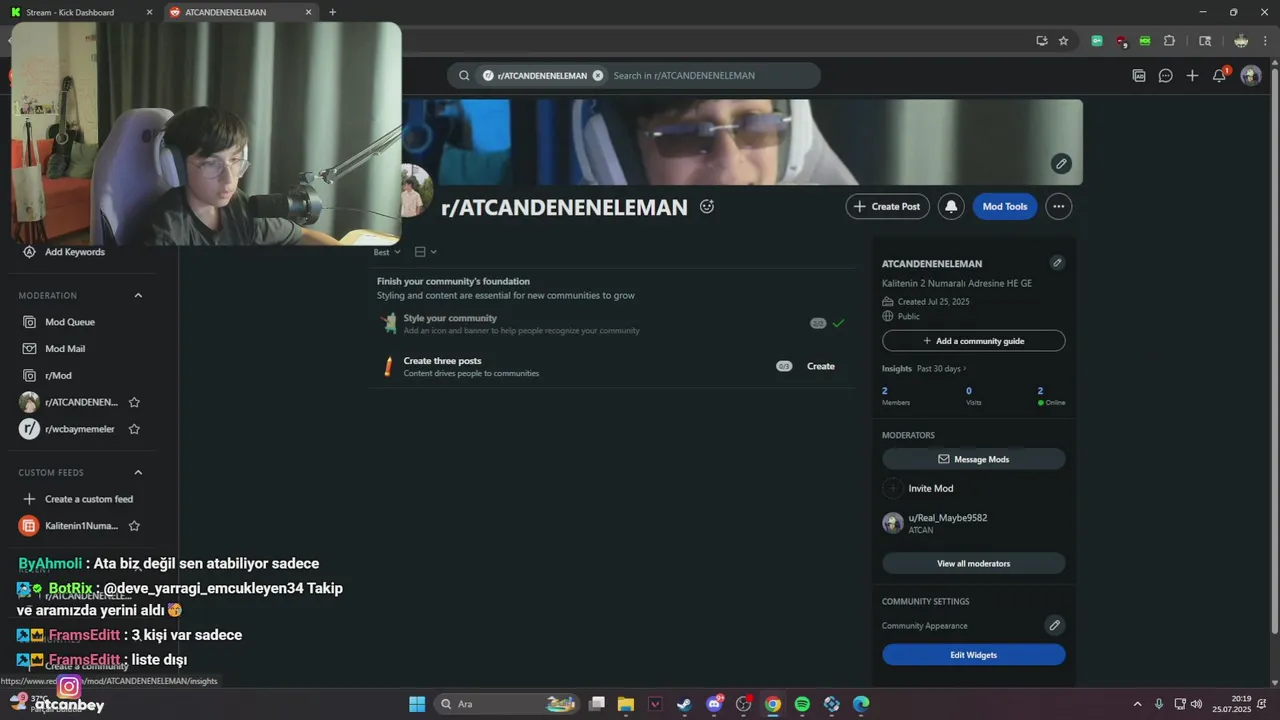Screen dimensions: 1280x720
Task: Open the Chrome extensions puzzle icon
Action: (x=1169, y=41)
